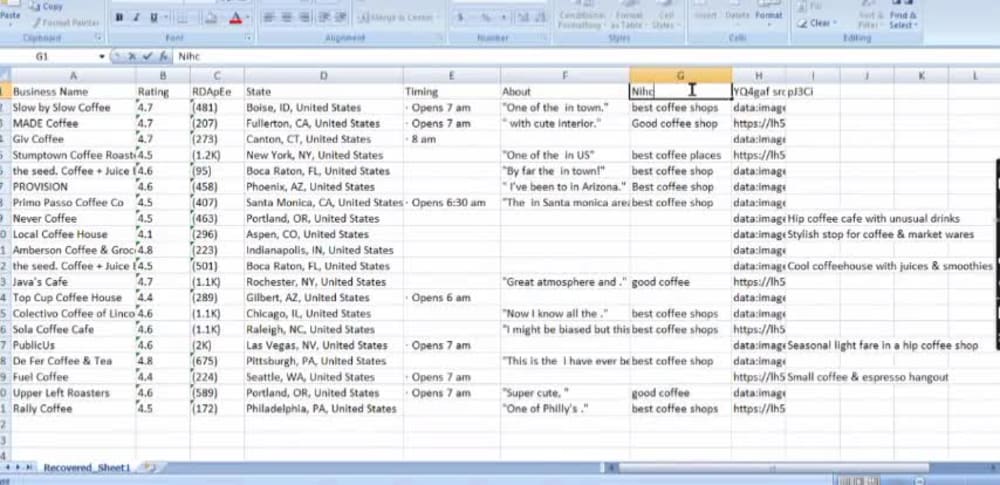Select cell 'Rally Coffee'
This screenshot has height=485, width=1000.
[73, 408]
